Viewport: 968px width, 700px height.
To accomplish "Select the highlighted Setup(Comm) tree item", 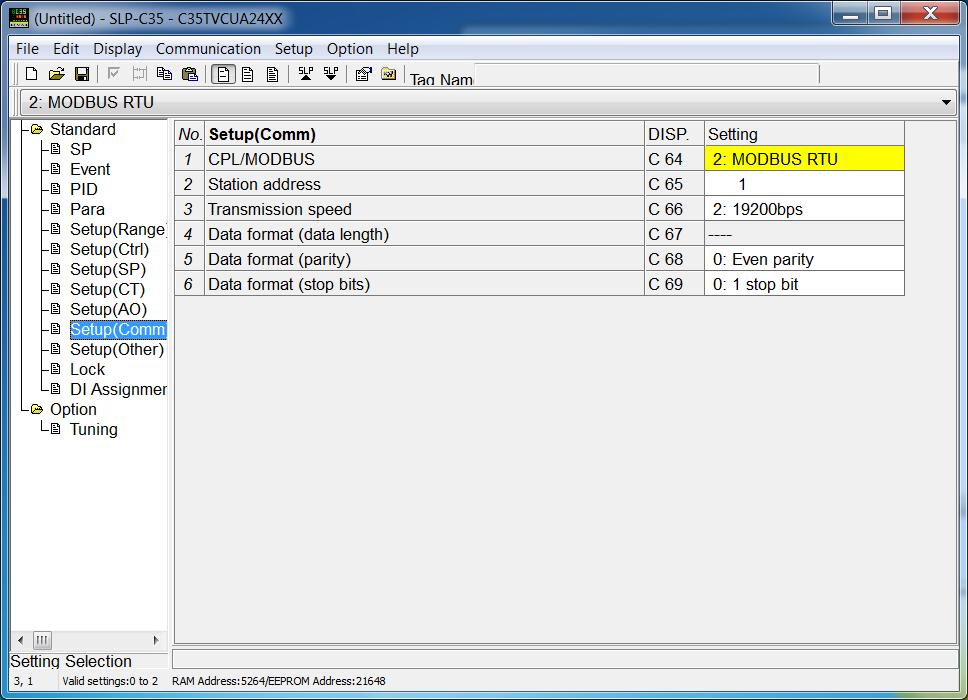I will [118, 330].
